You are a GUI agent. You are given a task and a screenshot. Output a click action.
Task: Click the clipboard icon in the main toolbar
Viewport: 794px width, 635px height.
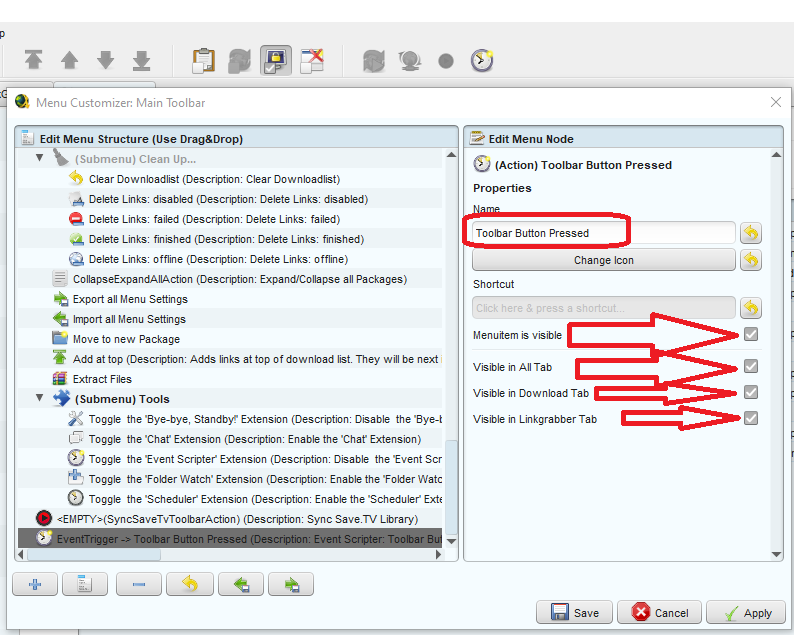(204, 60)
